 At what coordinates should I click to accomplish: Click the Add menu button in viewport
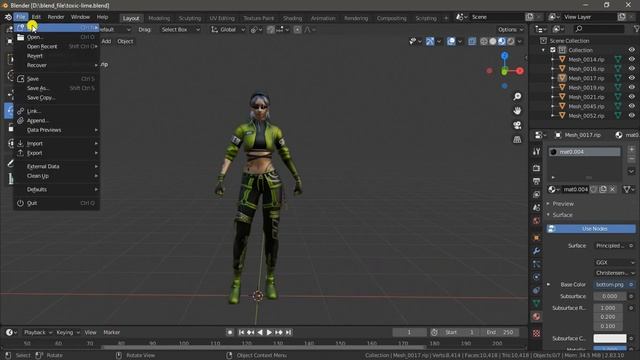click(106, 41)
